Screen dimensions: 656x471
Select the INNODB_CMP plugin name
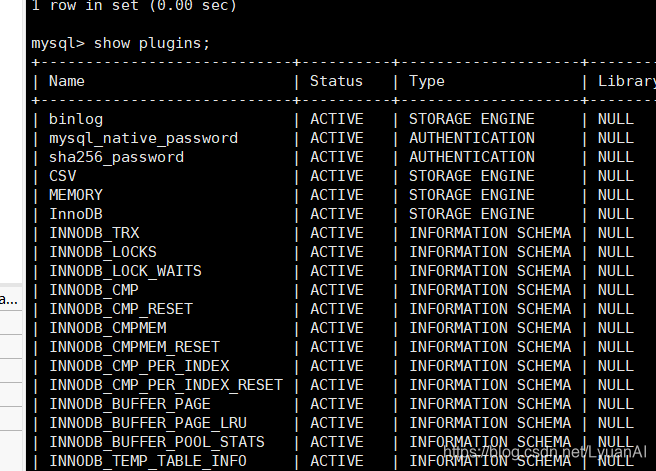pos(94,290)
